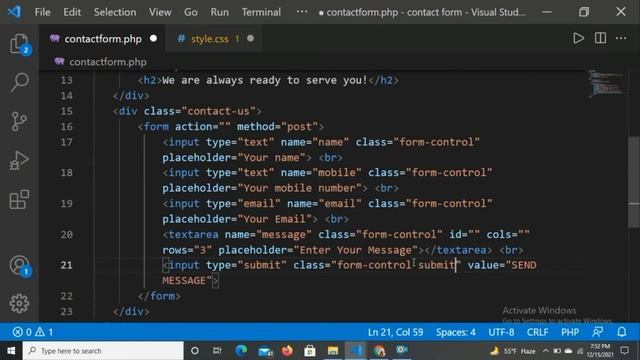640x360 pixels.
Task: Click the contactform.php breadcrumb
Action: pyautogui.click(x=107, y=62)
